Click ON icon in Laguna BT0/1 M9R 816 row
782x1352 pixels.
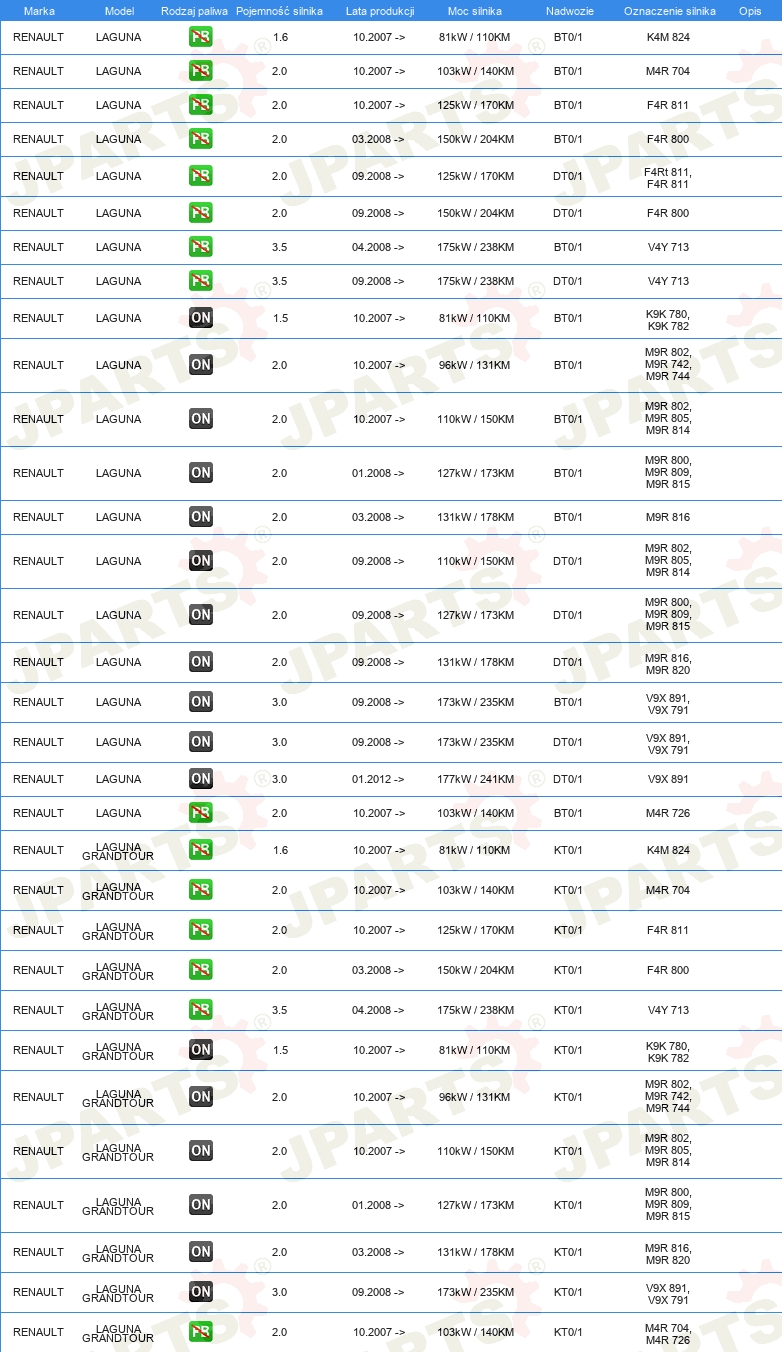(201, 517)
